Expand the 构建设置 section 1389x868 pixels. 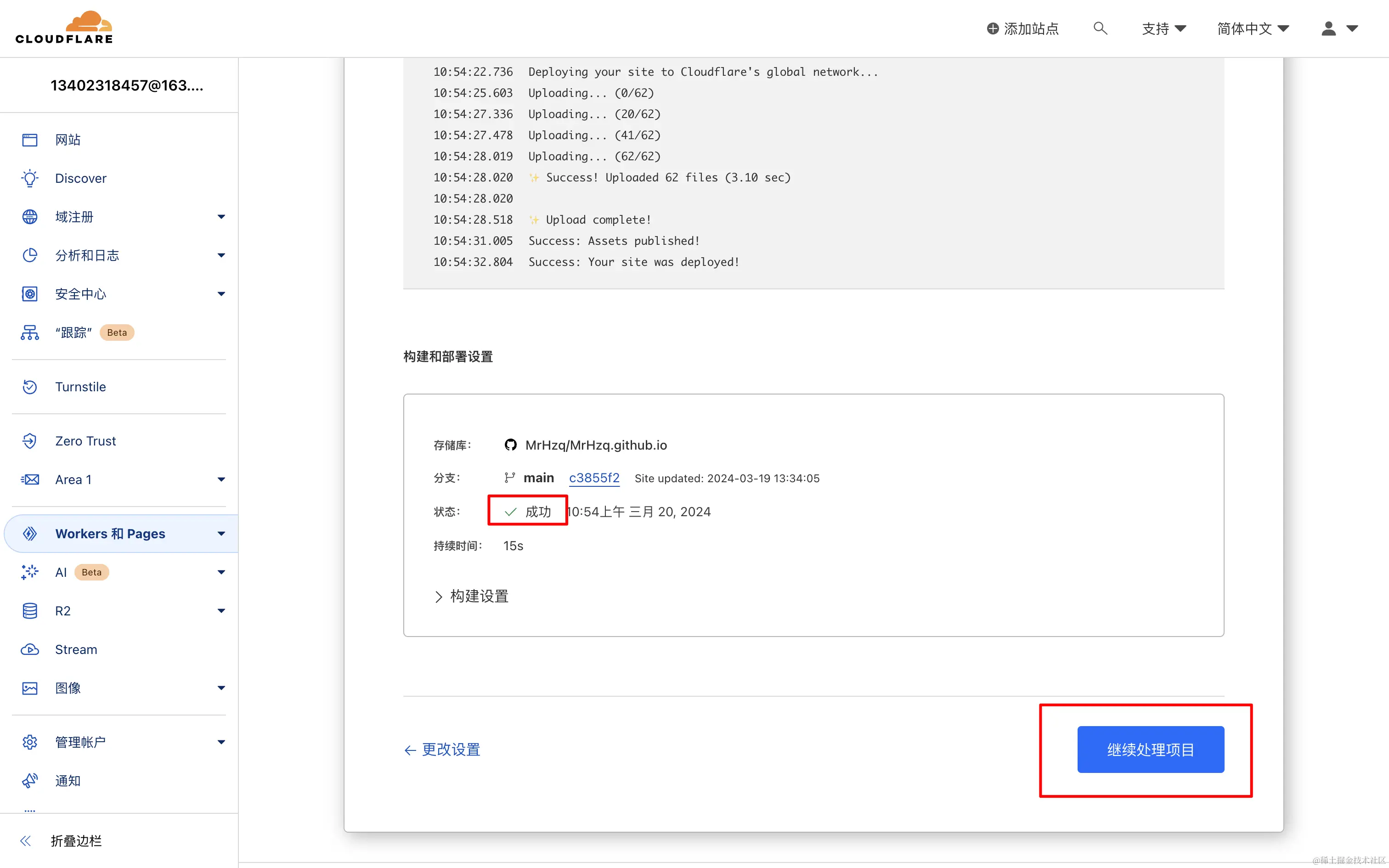coord(471,597)
